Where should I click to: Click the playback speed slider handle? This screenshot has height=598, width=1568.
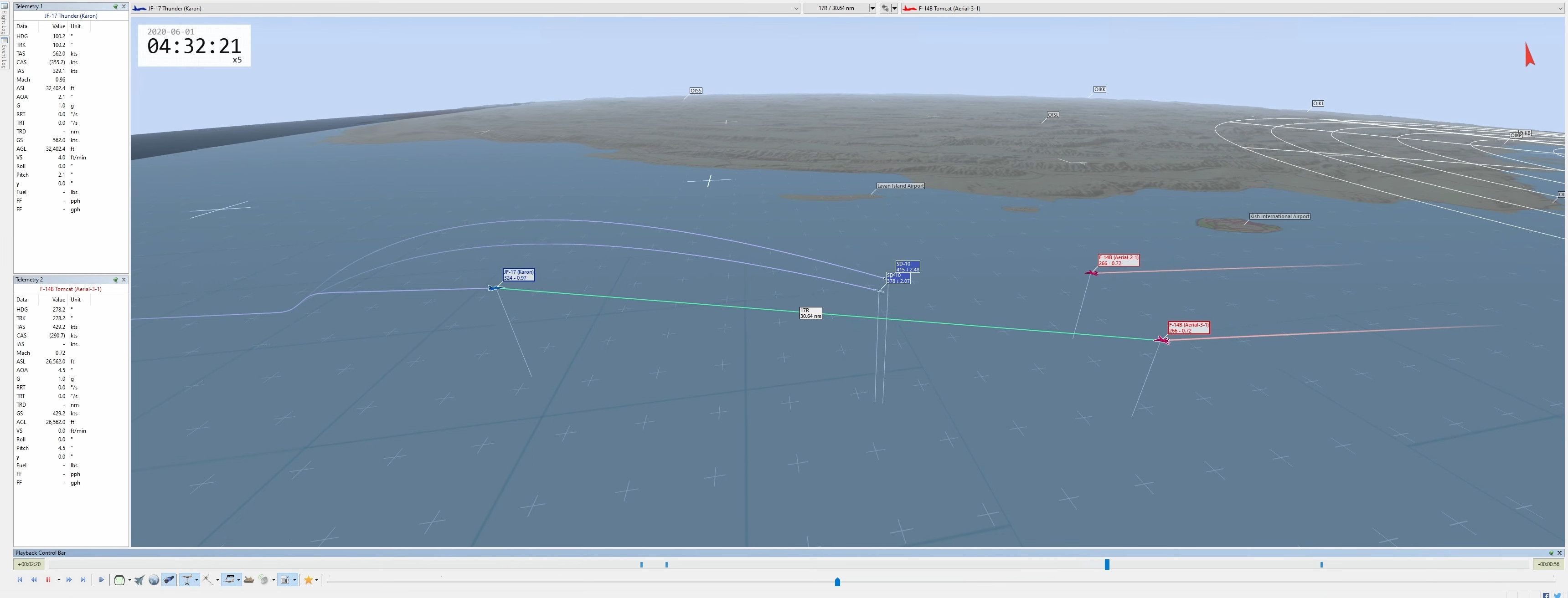tap(838, 582)
